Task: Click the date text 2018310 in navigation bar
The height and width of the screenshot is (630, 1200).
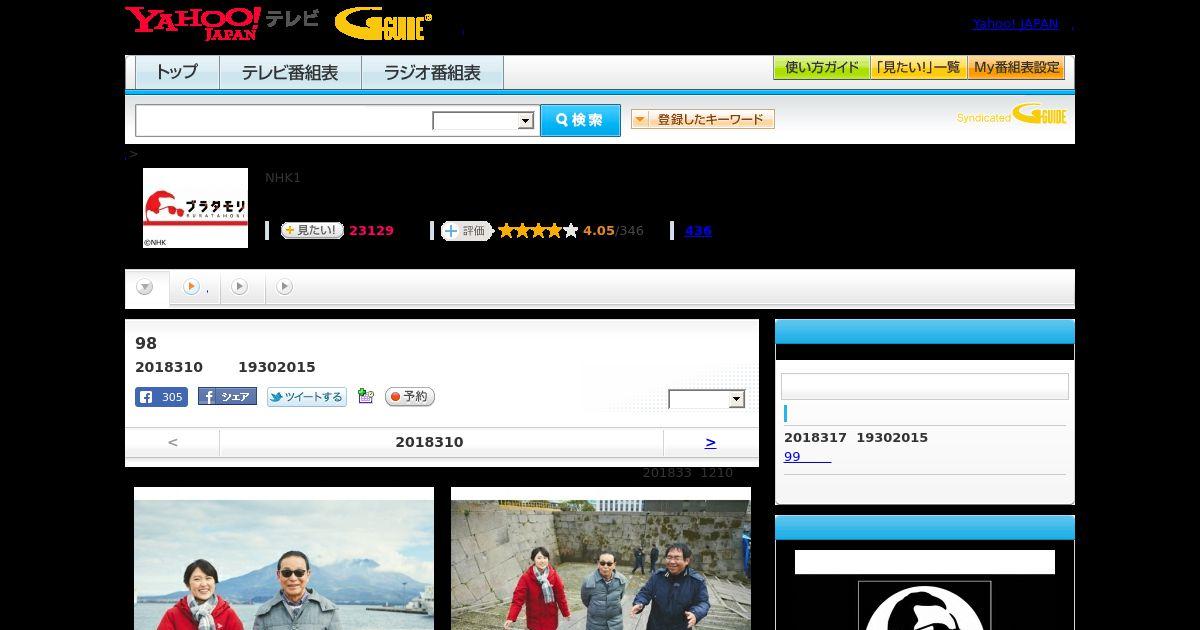Action: click(429, 442)
